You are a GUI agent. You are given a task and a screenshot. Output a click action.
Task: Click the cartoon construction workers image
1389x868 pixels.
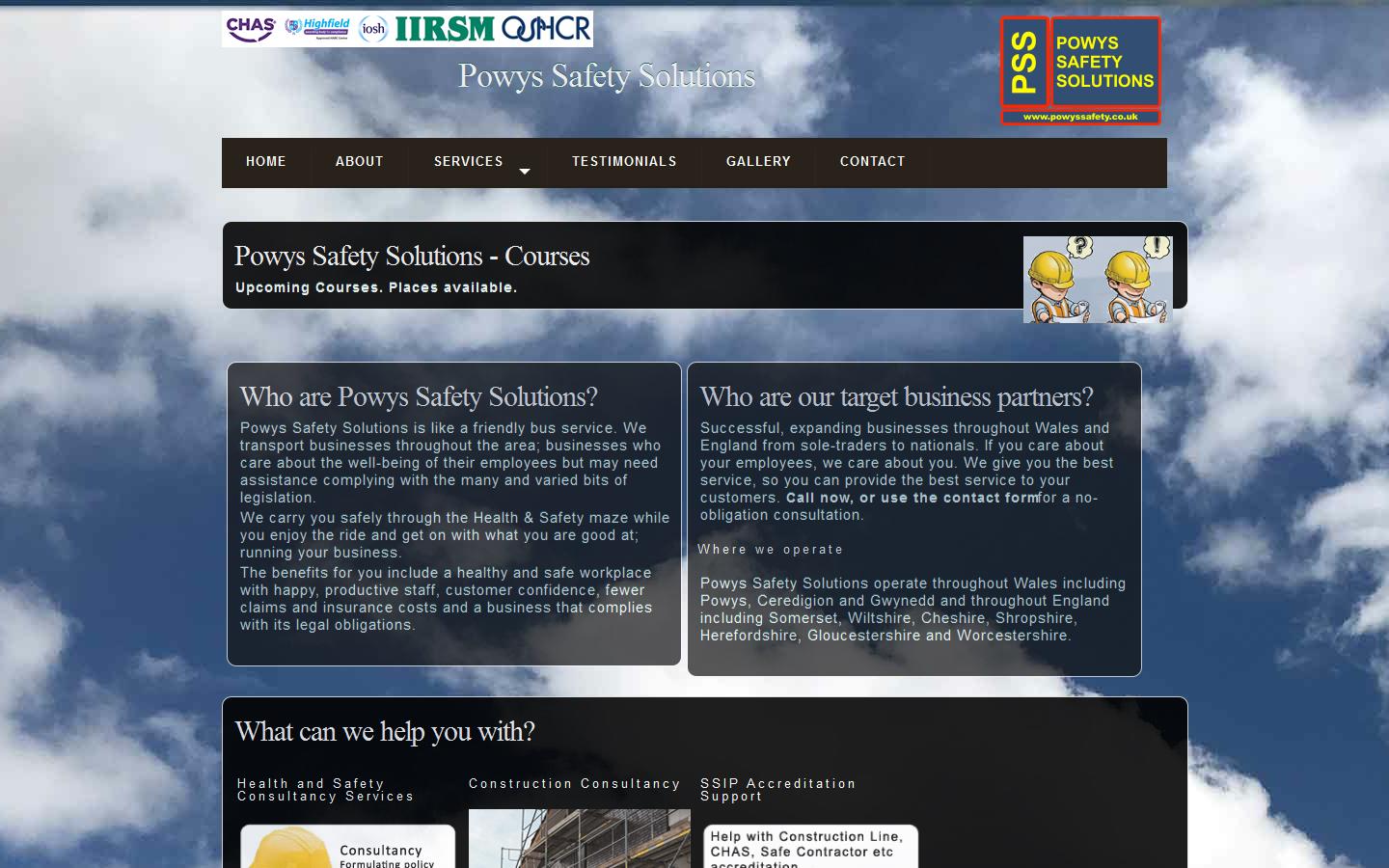point(1097,280)
